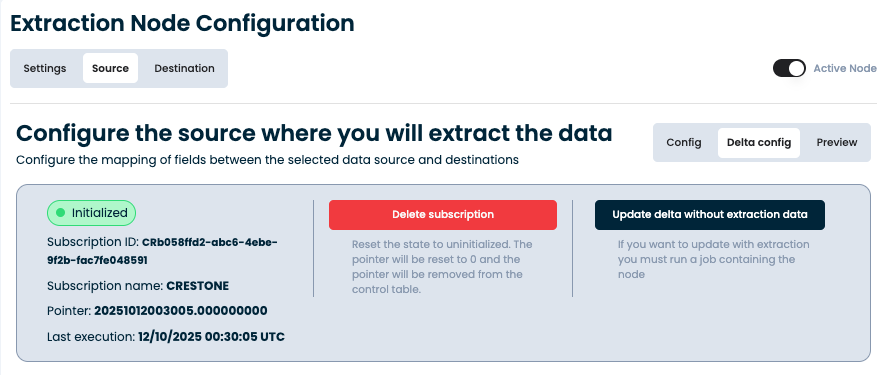The width and height of the screenshot is (884, 375).
Task: Click the CRESTONE subscription name
Action: point(198,286)
